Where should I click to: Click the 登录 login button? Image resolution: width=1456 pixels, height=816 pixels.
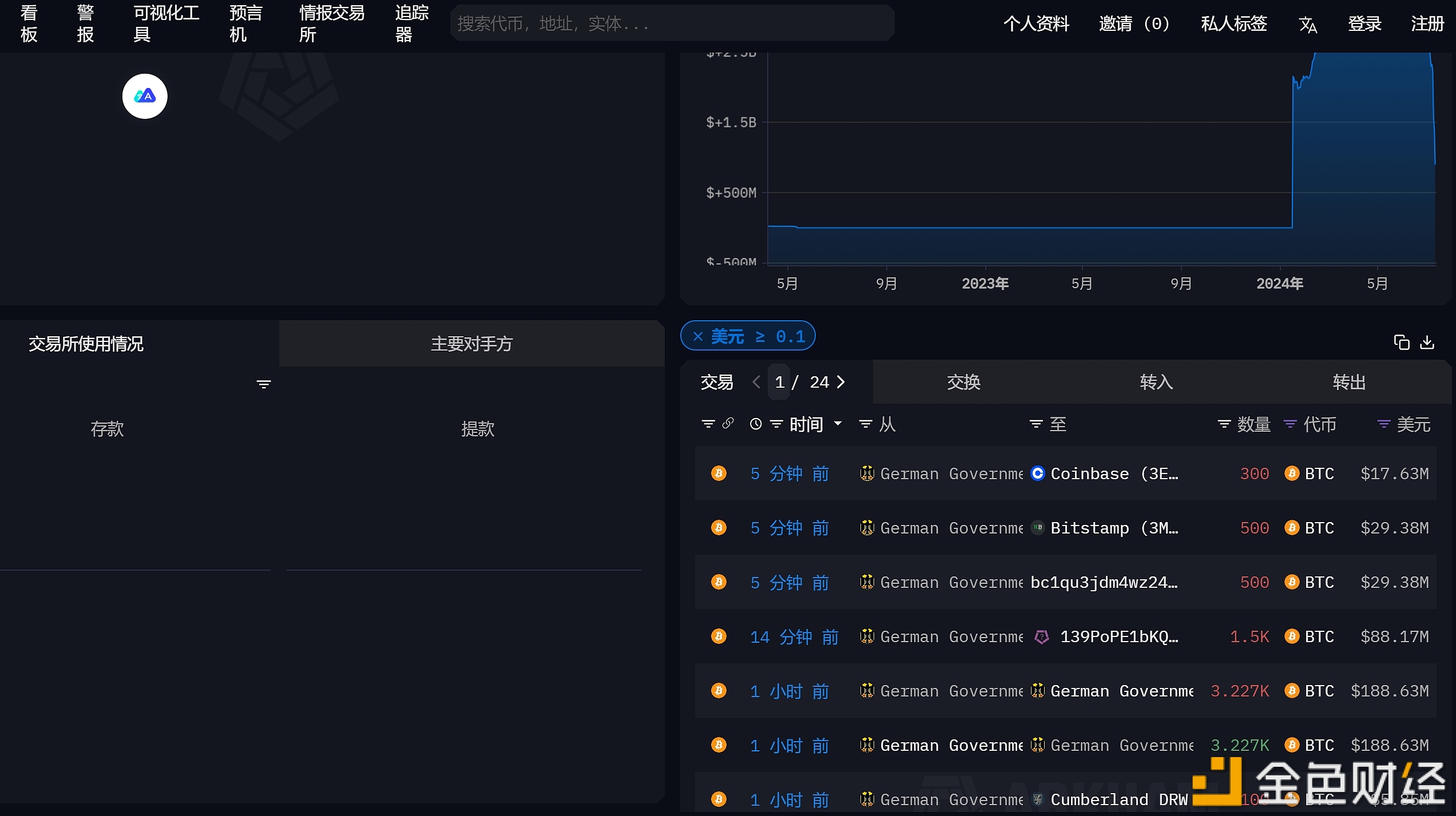[x=1364, y=24]
